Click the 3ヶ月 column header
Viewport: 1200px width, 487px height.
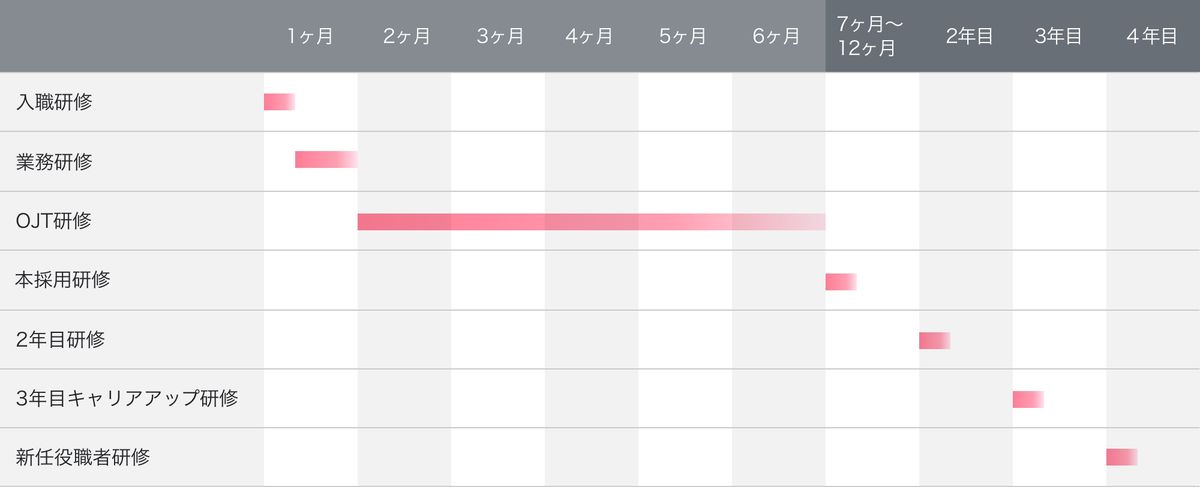pos(500,37)
